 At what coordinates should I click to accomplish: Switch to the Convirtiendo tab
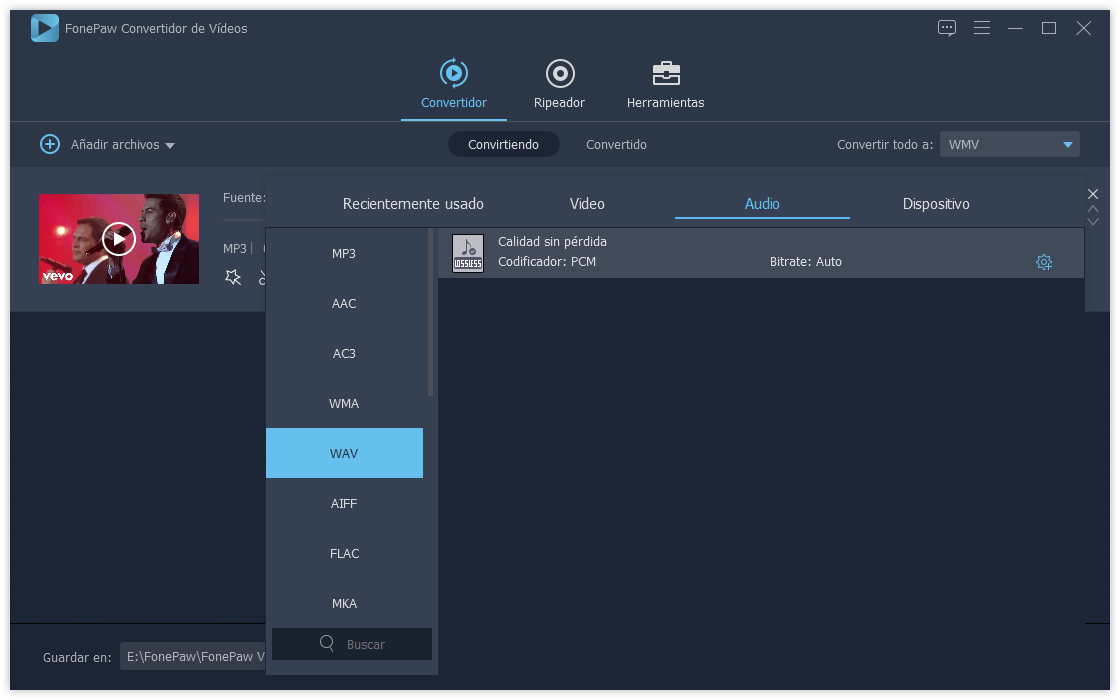(503, 144)
